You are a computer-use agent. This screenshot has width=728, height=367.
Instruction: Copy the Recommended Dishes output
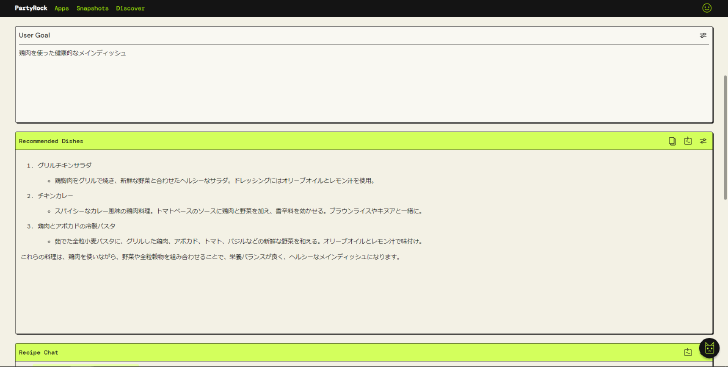[672, 141]
